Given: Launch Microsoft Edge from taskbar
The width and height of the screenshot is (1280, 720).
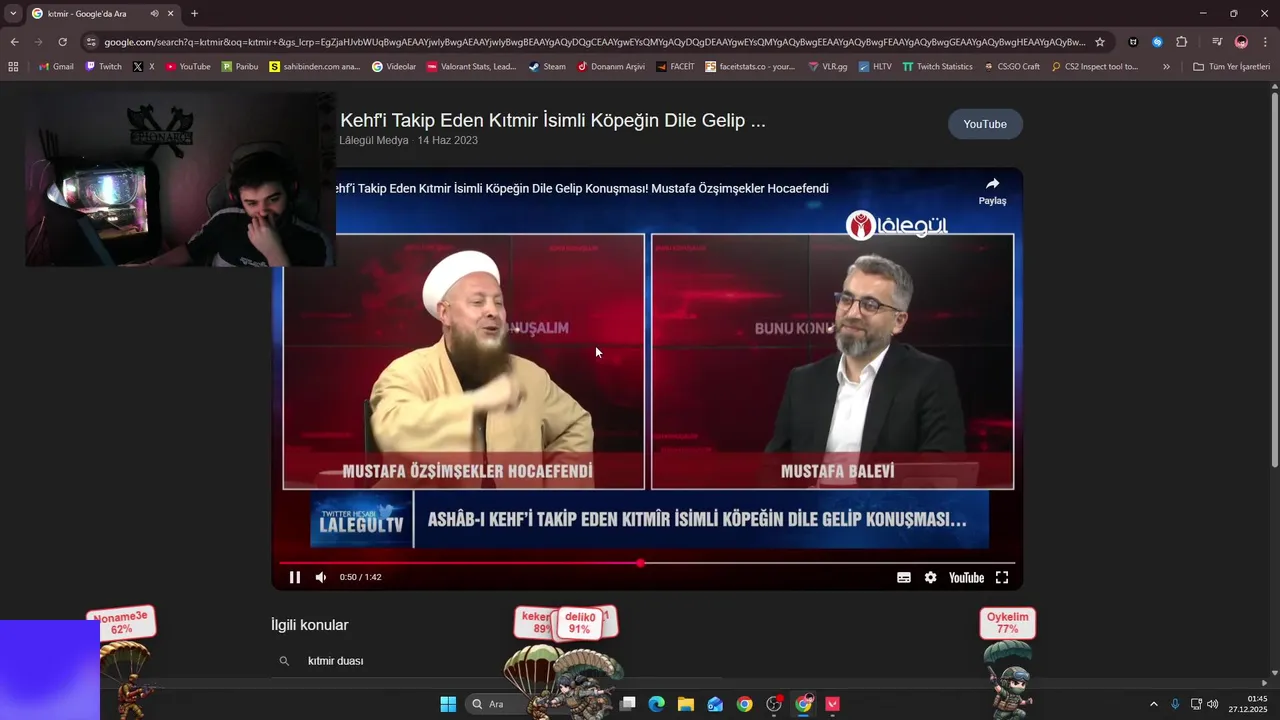Looking at the screenshot, I should tap(657, 704).
